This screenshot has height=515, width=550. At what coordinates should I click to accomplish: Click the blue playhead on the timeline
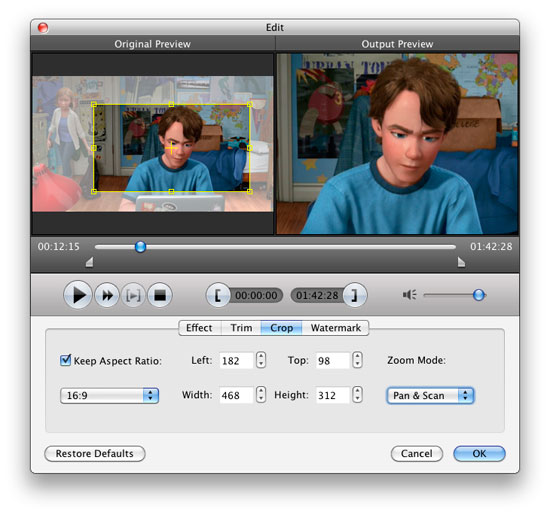click(x=140, y=247)
